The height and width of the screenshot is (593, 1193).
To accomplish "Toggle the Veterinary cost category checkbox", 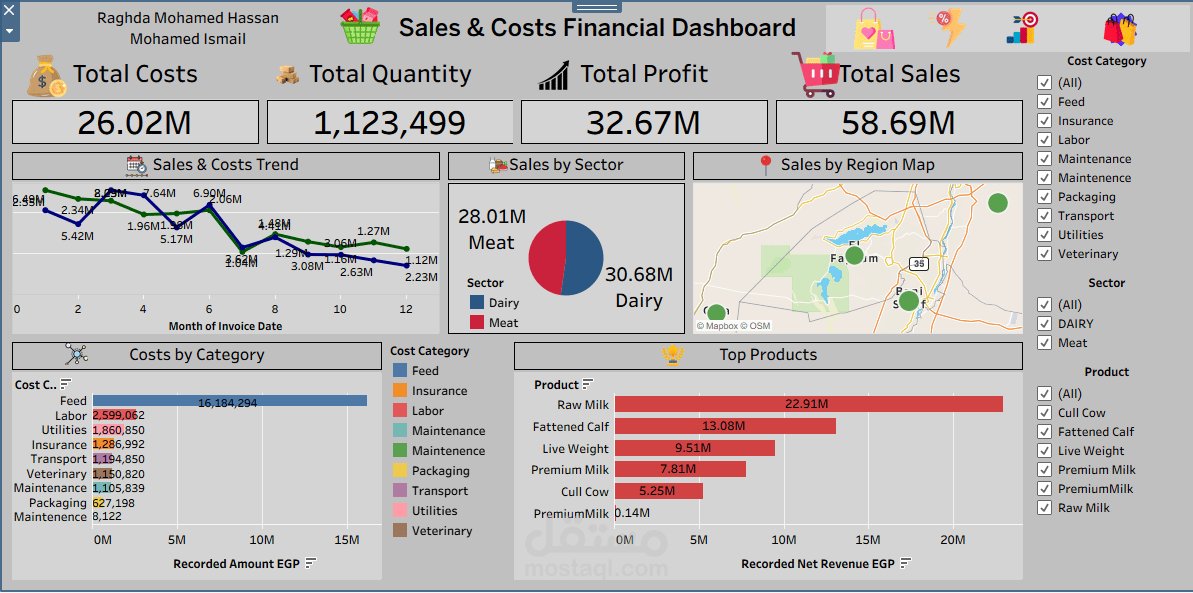I will [1044, 254].
